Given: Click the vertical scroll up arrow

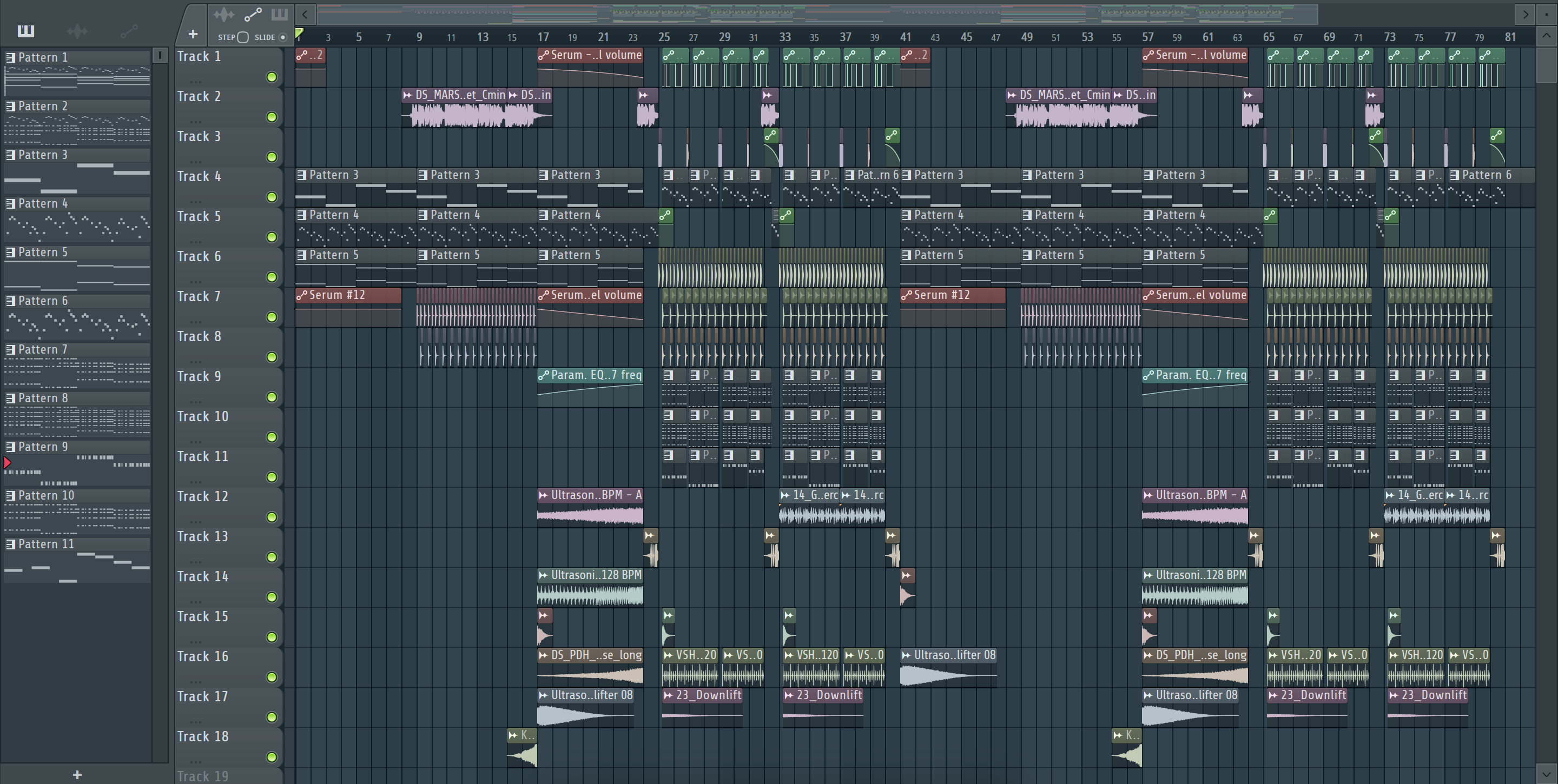Looking at the screenshot, I should [1547, 36].
